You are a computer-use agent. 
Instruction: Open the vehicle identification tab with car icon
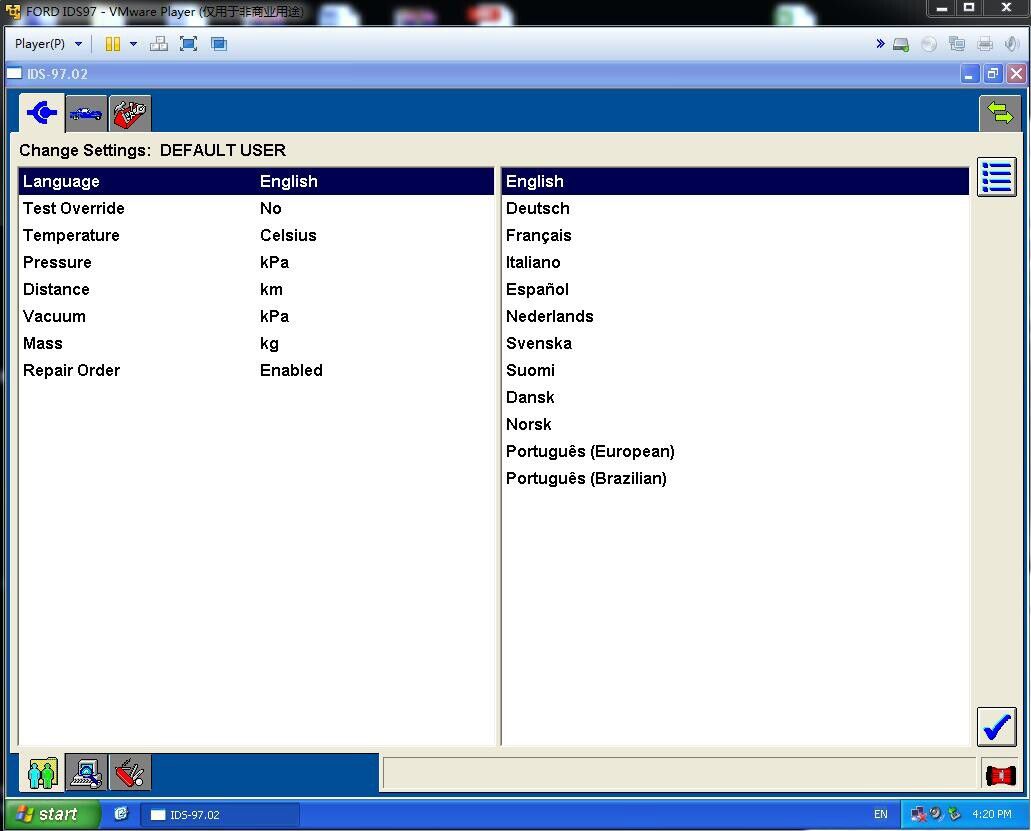[x=85, y=113]
